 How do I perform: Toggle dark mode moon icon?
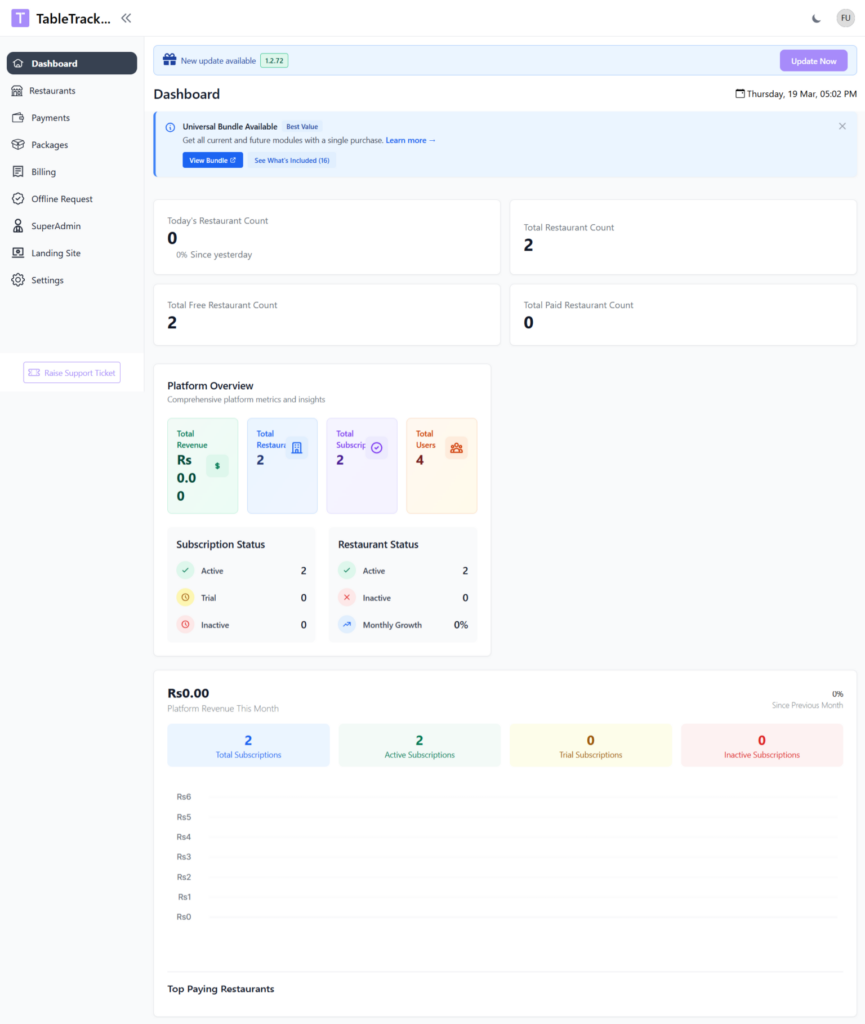816,18
